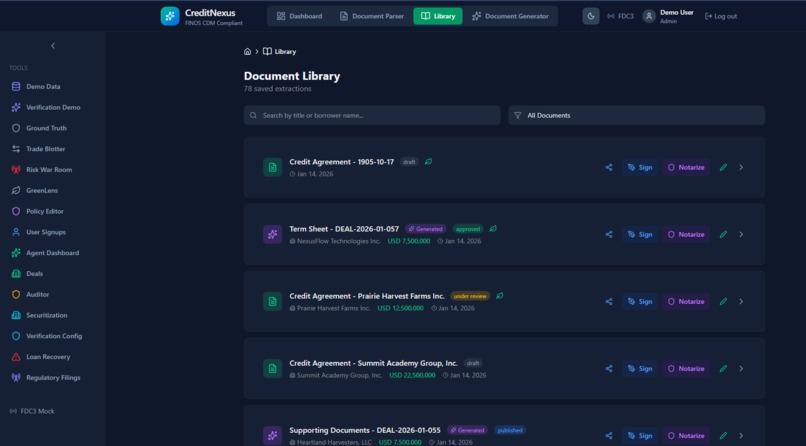The image size is (806, 446).
Task: Switch to Document Generator tab
Action: click(510, 16)
